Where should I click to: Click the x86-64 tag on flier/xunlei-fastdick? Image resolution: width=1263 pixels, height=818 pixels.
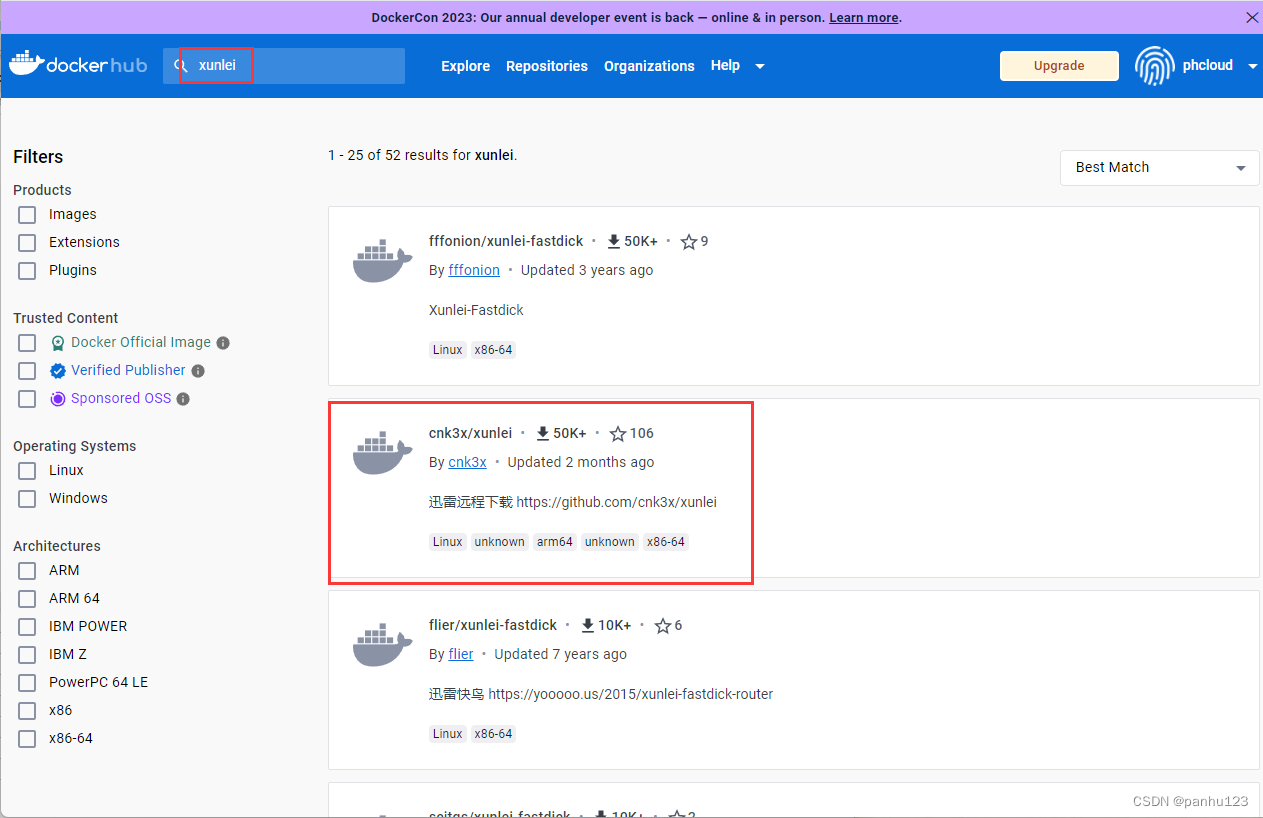point(493,734)
